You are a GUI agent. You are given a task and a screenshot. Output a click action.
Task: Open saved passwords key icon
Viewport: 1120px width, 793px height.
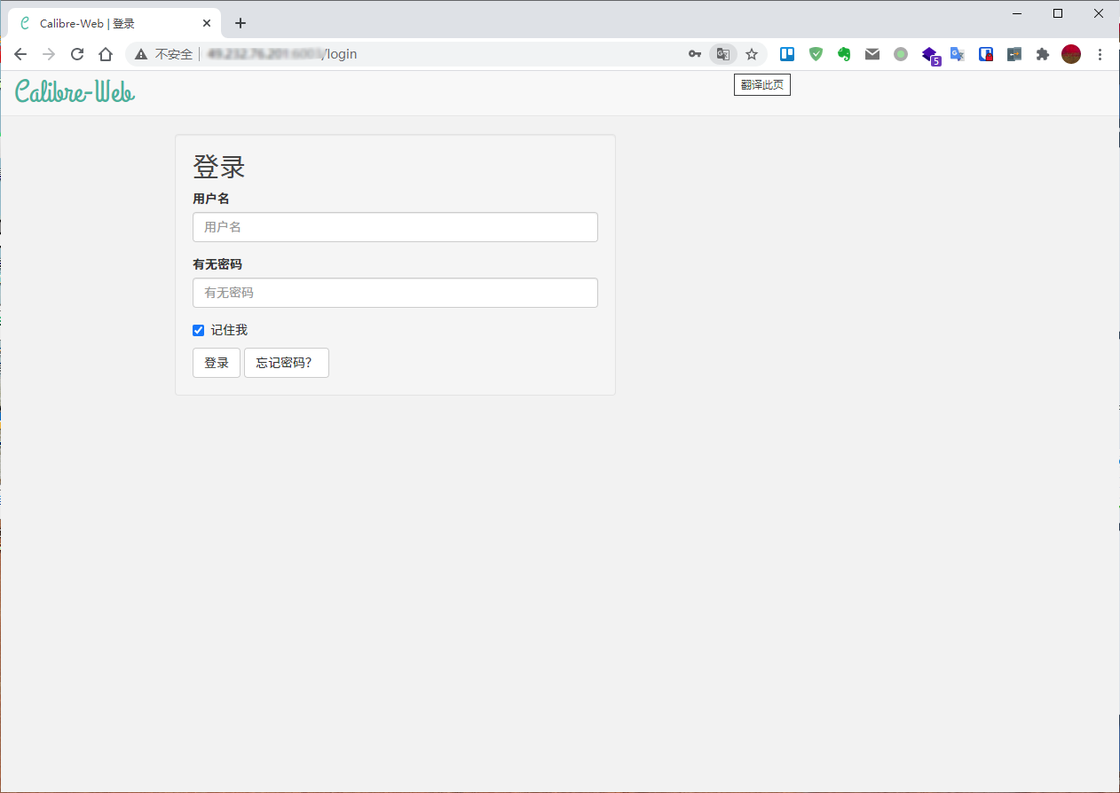pos(694,54)
